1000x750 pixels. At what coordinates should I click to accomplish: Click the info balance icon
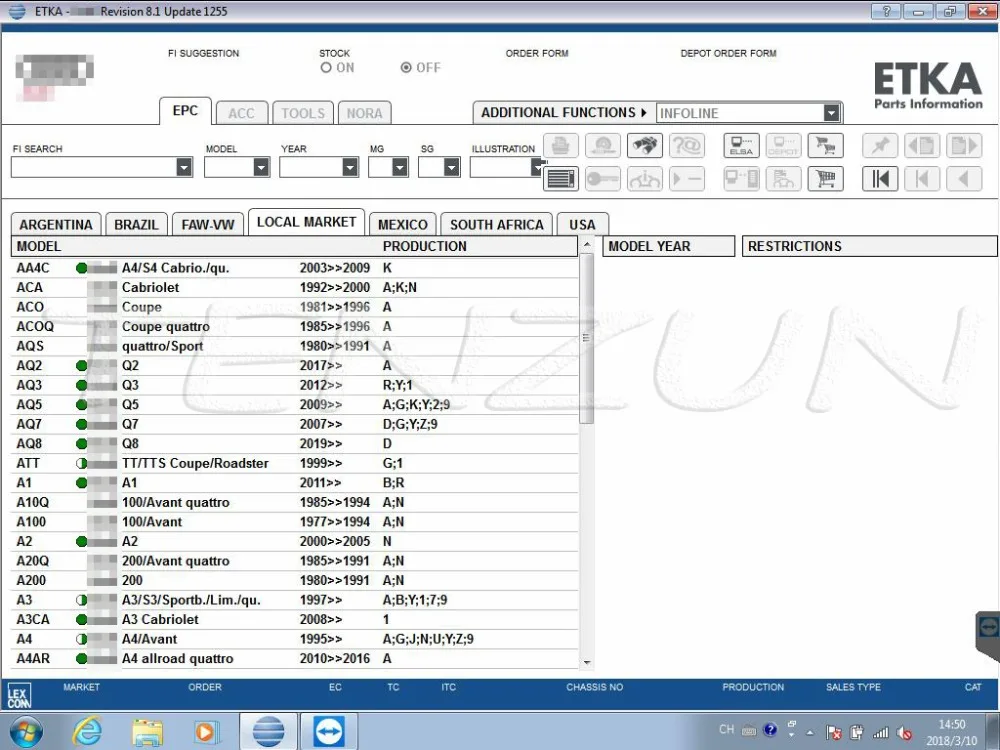645,179
